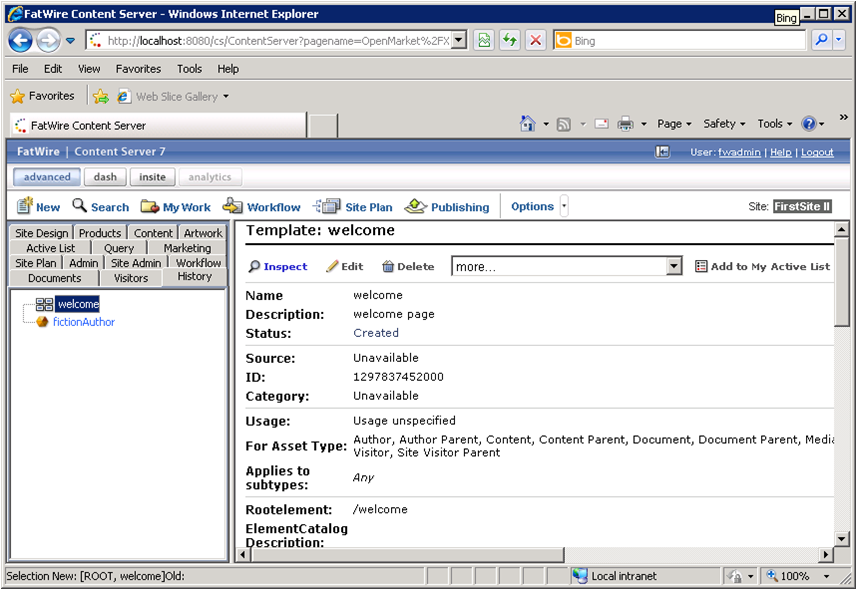Select the Active List tab
Screen dimensions: 857x590
click(x=51, y=248)
